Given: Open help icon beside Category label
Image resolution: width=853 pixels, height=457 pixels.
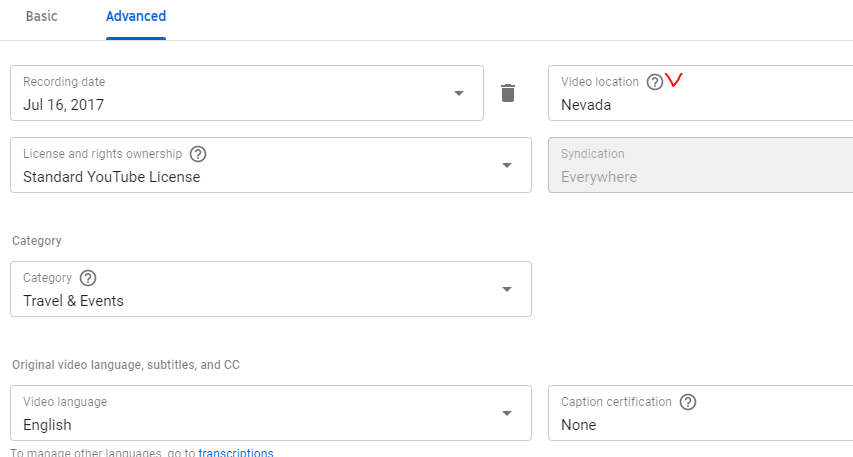Looking at the screenshot, I should (88, 278).
